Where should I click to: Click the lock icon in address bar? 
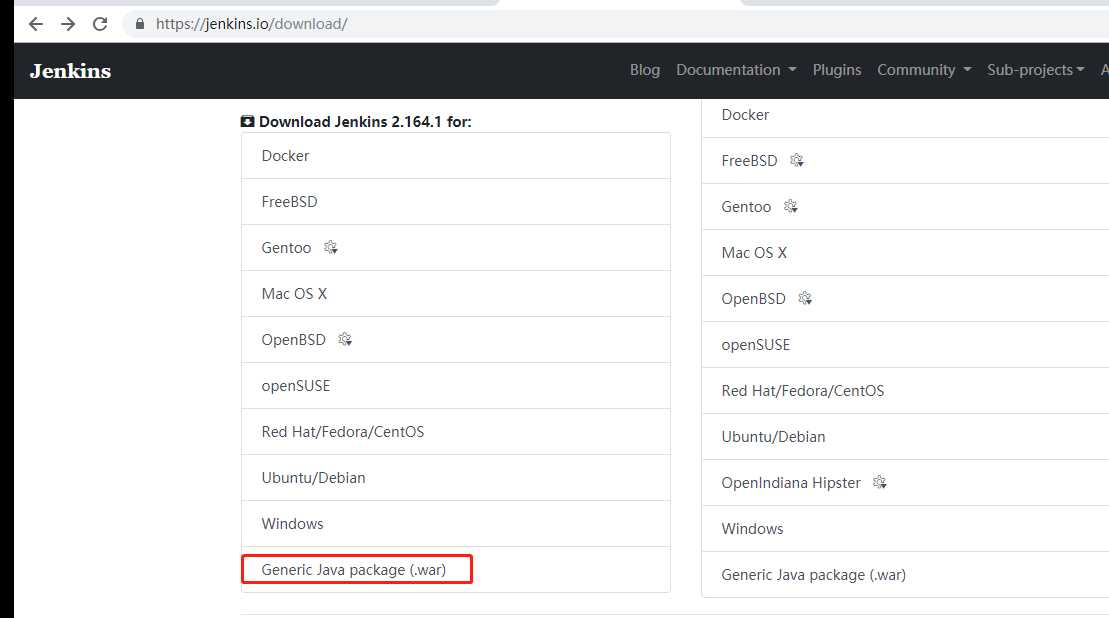140,24
